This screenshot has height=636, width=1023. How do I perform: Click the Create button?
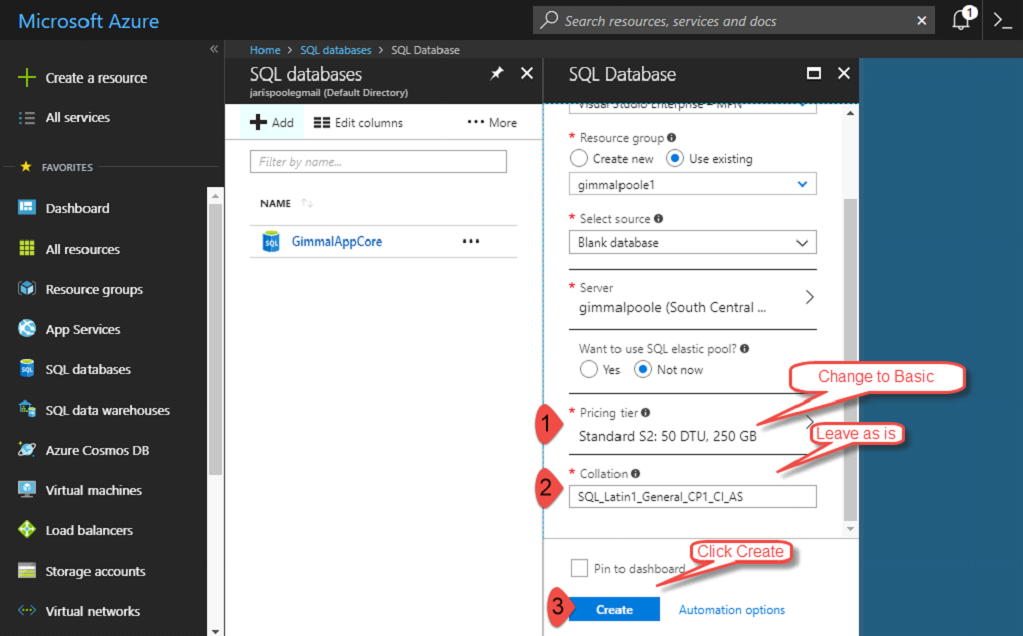click(x=614, y=609)
